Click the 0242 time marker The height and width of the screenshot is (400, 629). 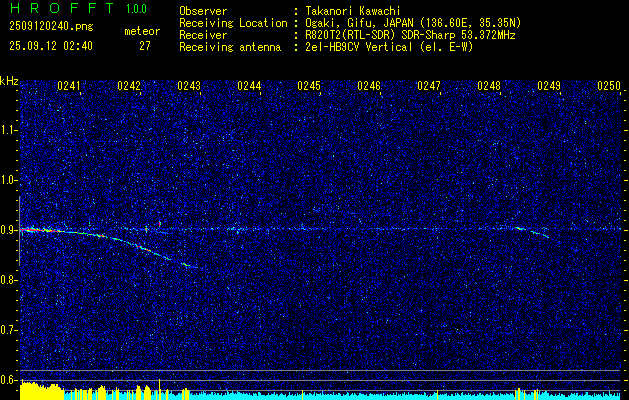coord(129,86)
